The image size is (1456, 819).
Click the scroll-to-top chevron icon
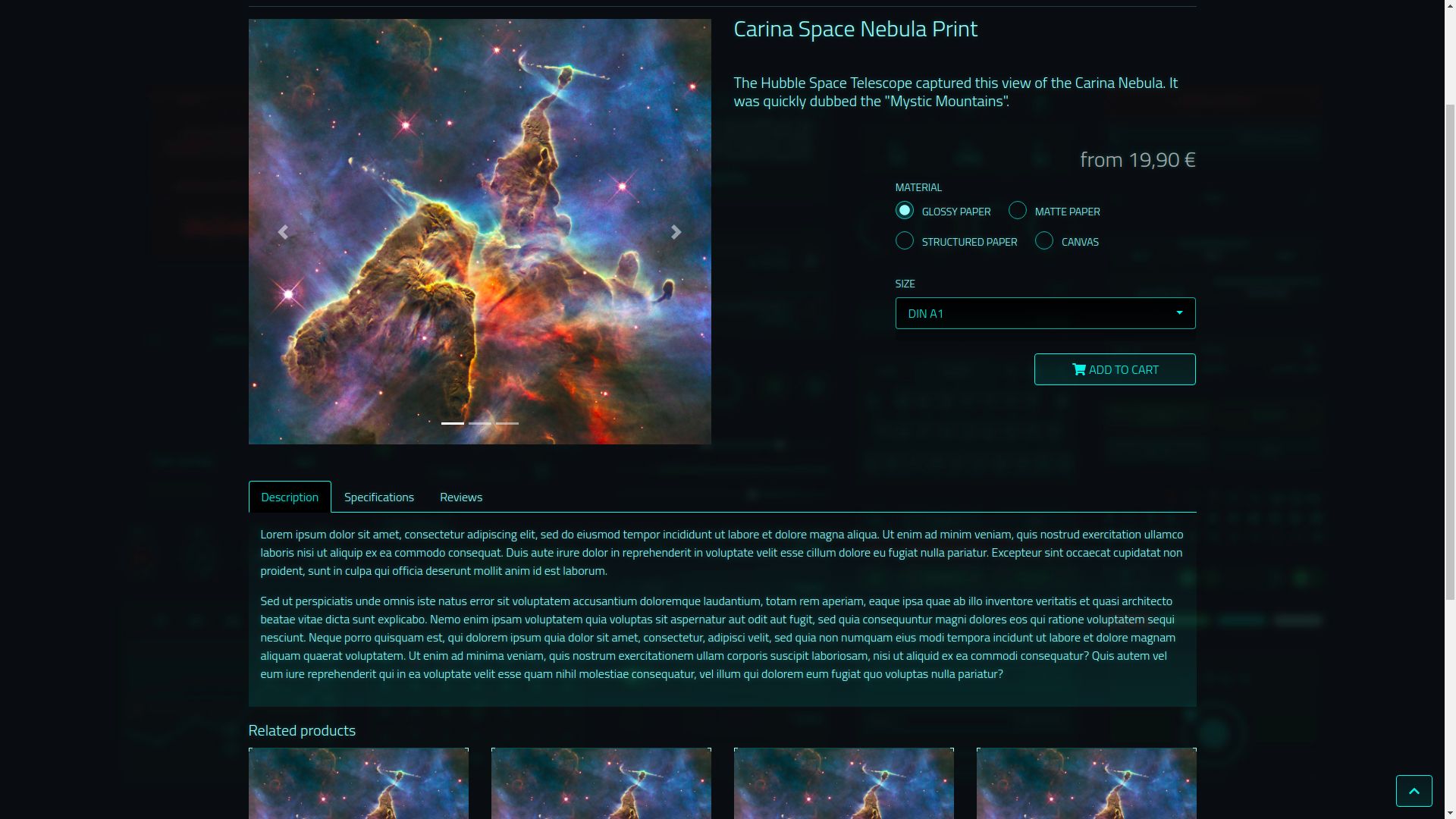[x=1414, y=791]
